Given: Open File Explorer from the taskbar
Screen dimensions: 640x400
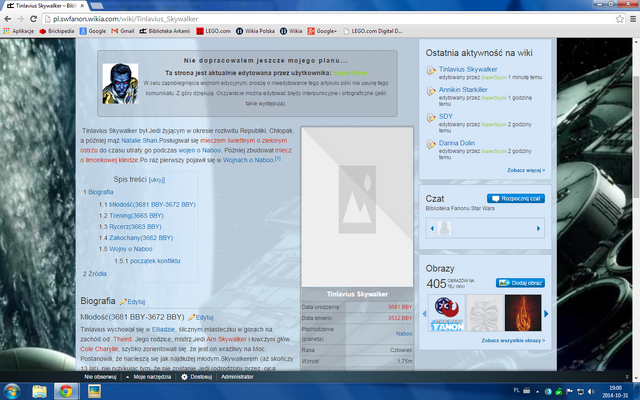Looking at the screenshot, I should click(x=40, y=391).
